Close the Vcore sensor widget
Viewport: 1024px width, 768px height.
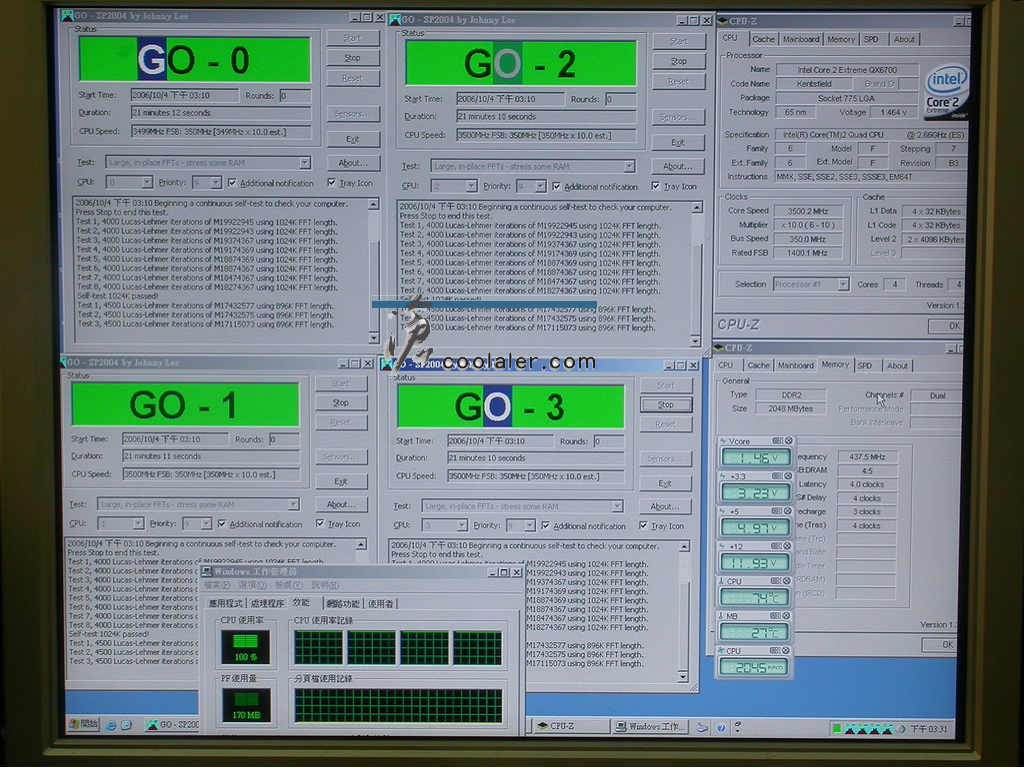click(788, 441)
